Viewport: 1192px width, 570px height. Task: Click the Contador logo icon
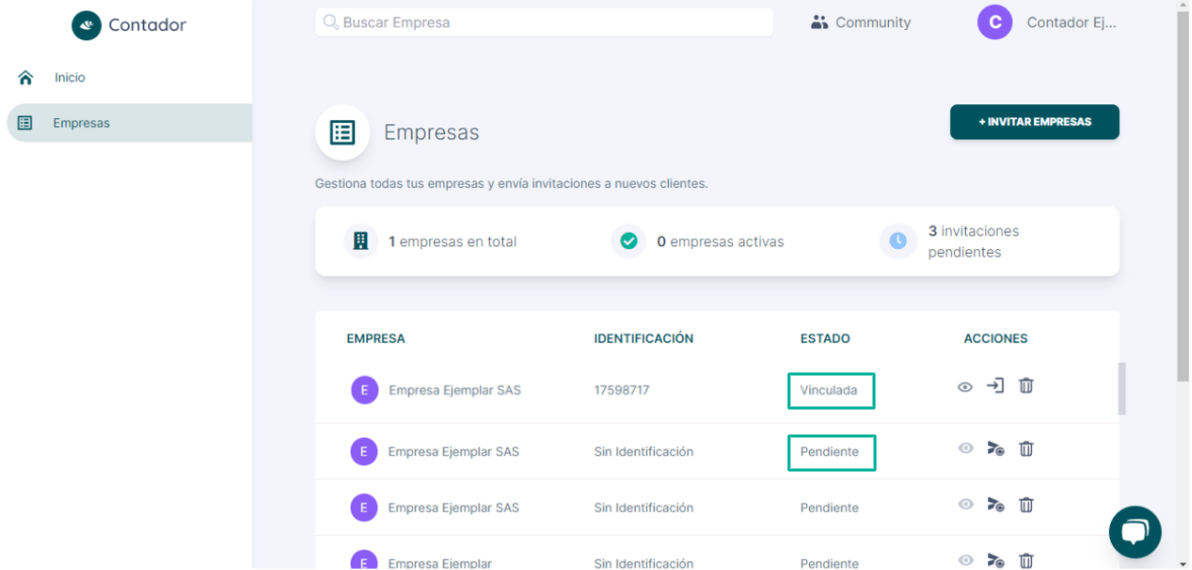click(87, 25)
